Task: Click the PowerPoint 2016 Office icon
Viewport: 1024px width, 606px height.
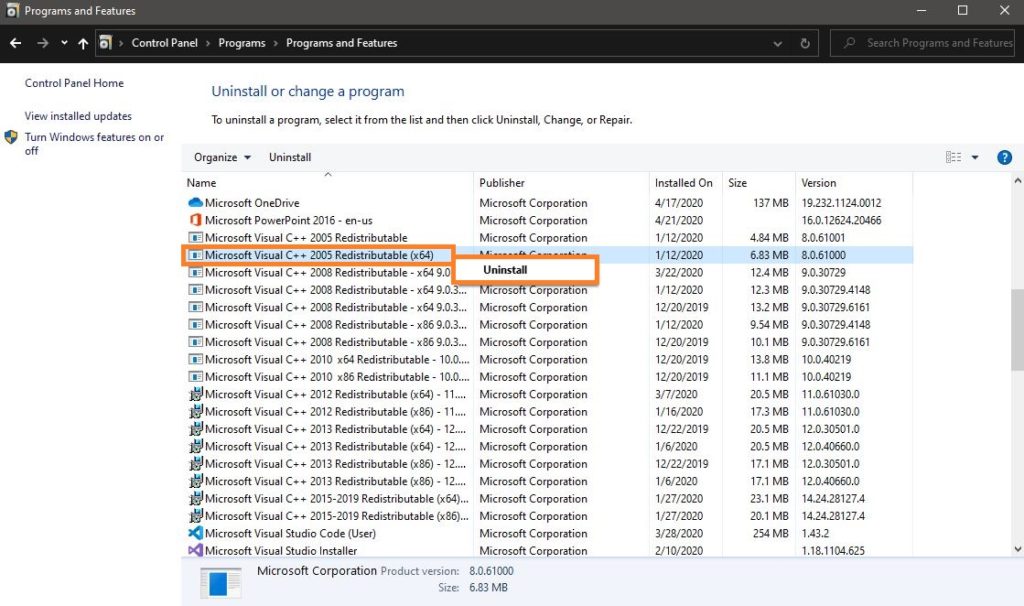Action: [x=195, y=220]
